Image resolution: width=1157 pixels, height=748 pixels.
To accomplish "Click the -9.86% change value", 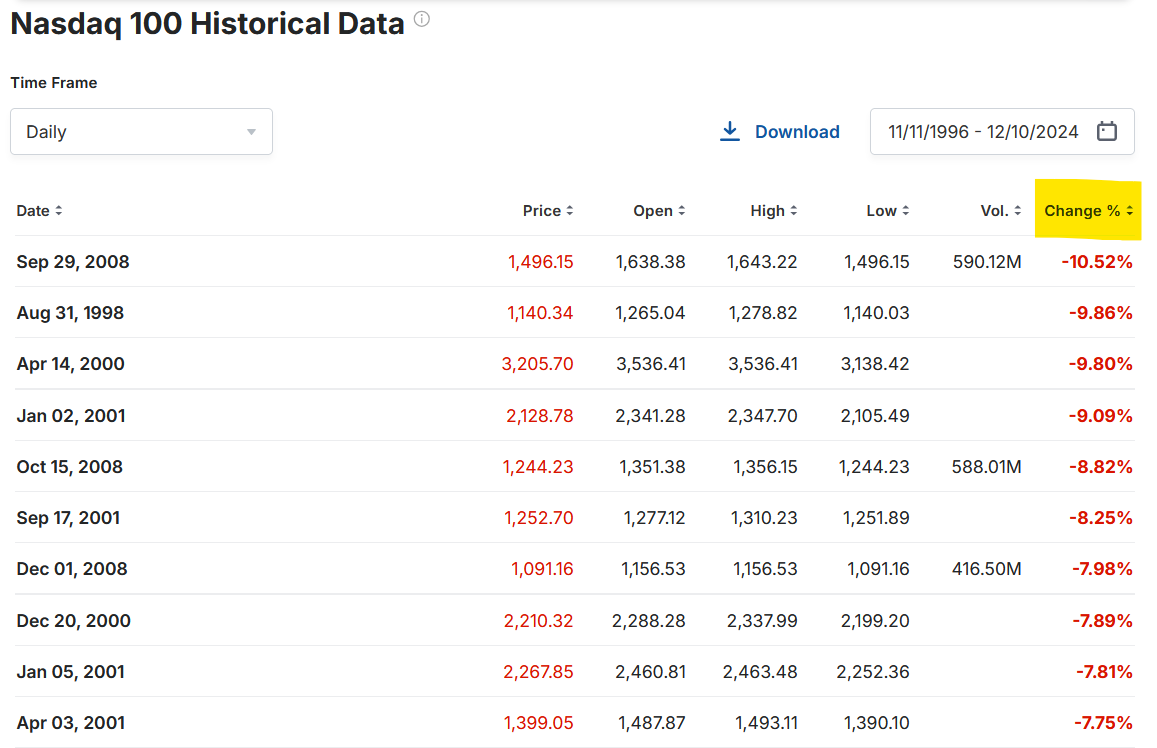I will 1100,313.
